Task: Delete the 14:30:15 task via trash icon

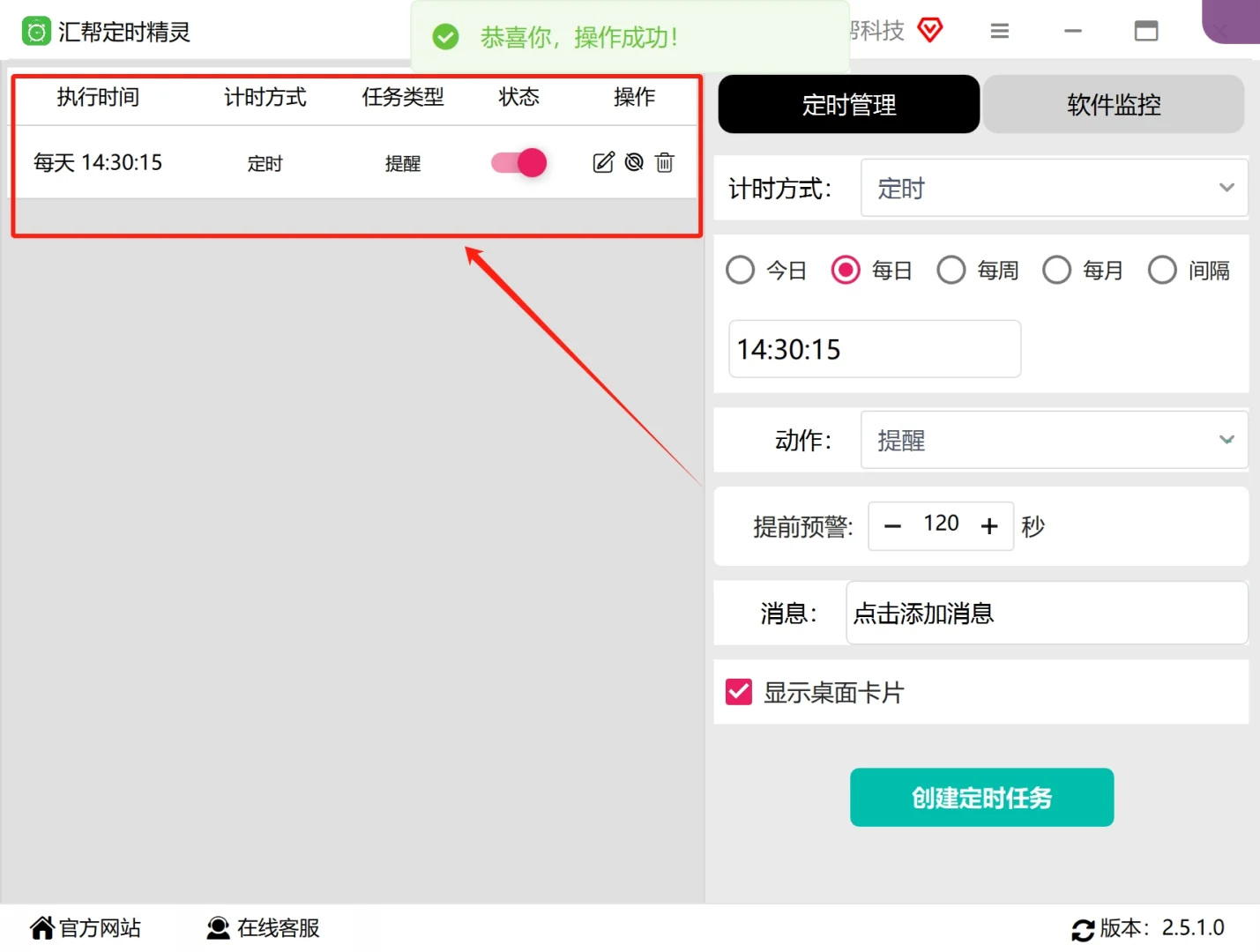Action: pos(664,162)
